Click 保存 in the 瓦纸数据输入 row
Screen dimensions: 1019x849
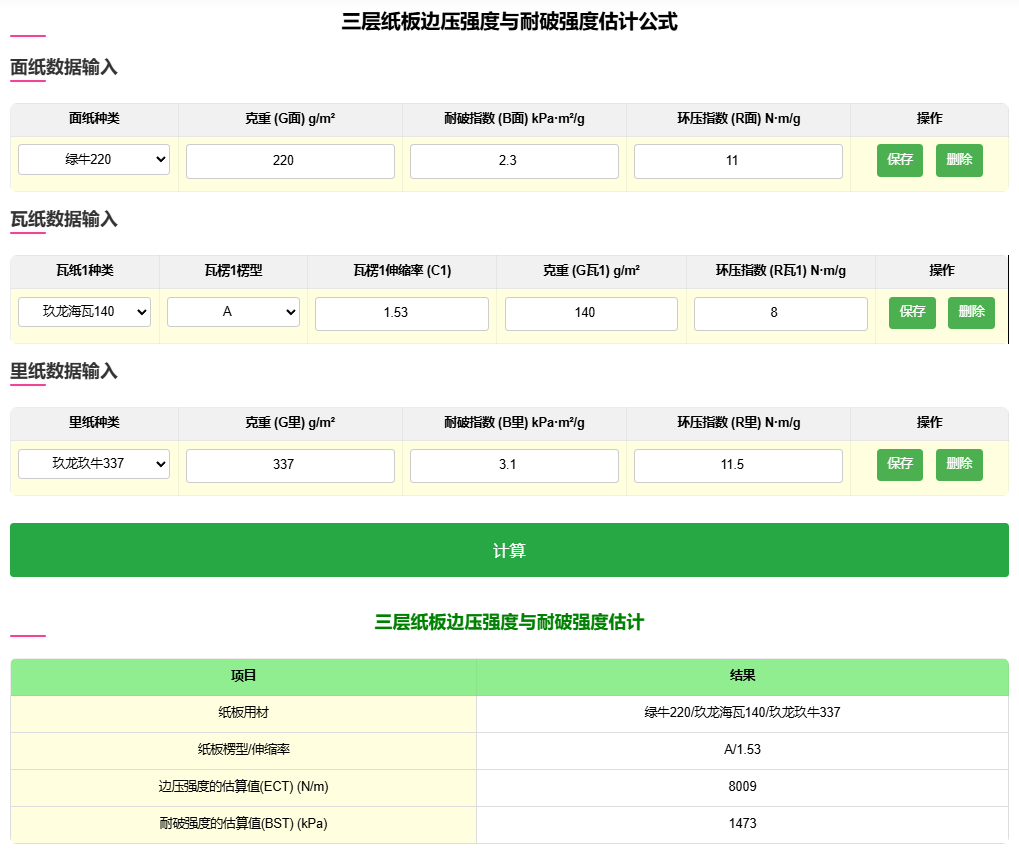[911, 312]
